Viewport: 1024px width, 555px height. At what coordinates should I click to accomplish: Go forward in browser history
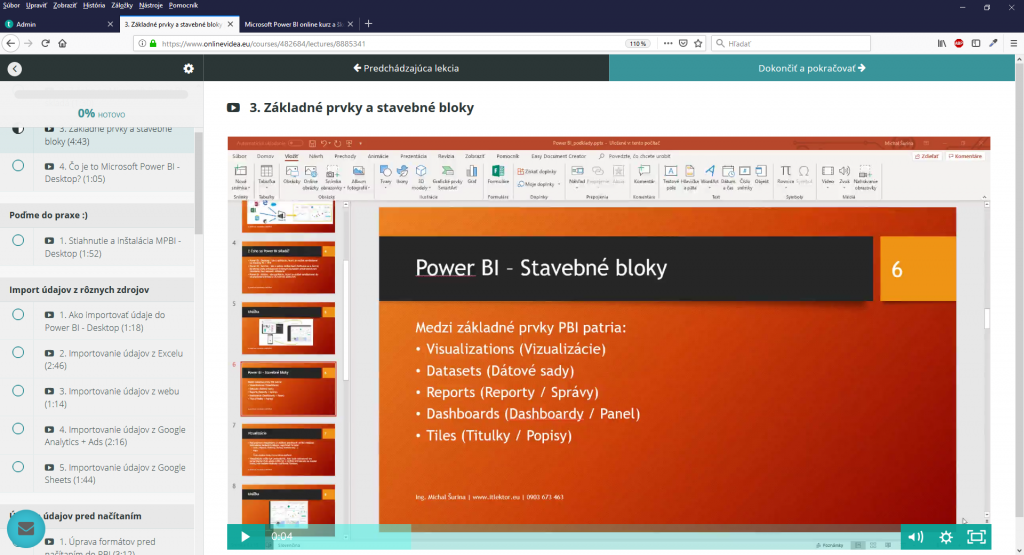(x=28, y=43)
